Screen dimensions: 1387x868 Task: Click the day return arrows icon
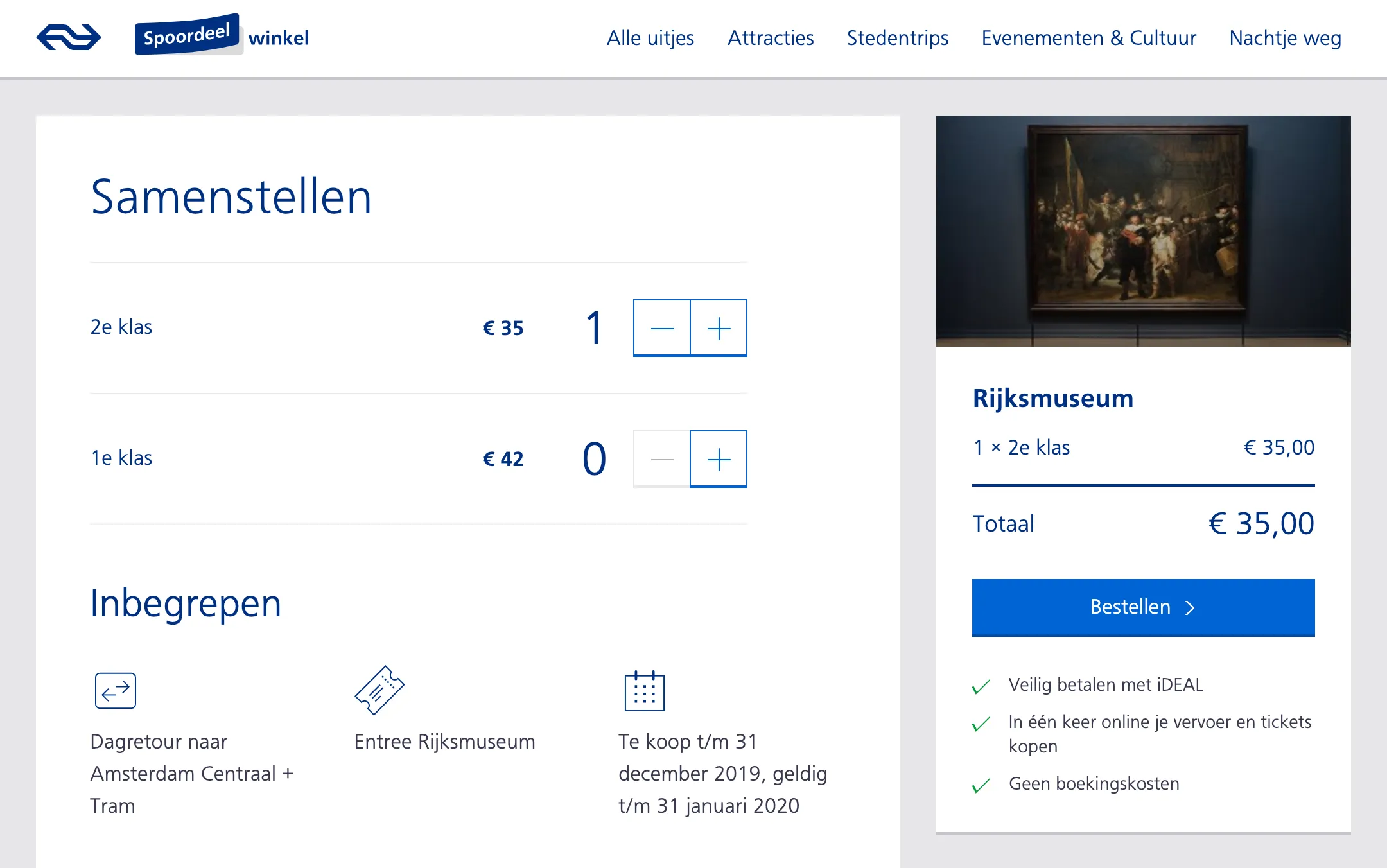[x=116, y=691]
